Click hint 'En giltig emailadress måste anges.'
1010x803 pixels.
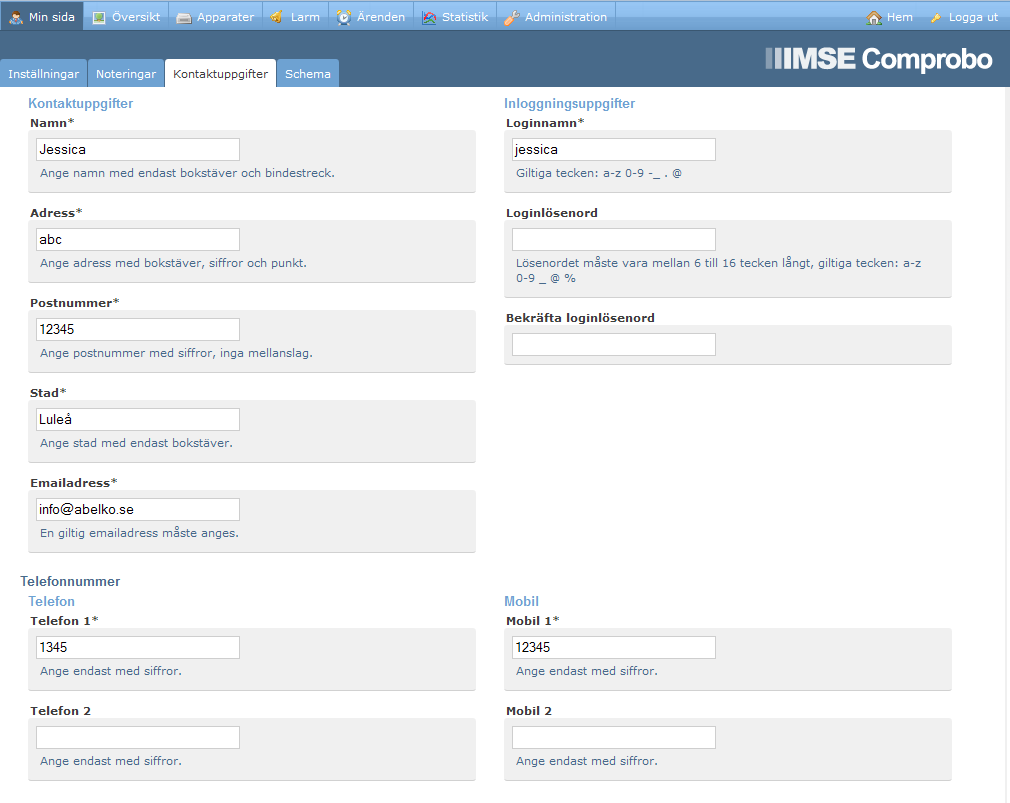click(139, 533)
